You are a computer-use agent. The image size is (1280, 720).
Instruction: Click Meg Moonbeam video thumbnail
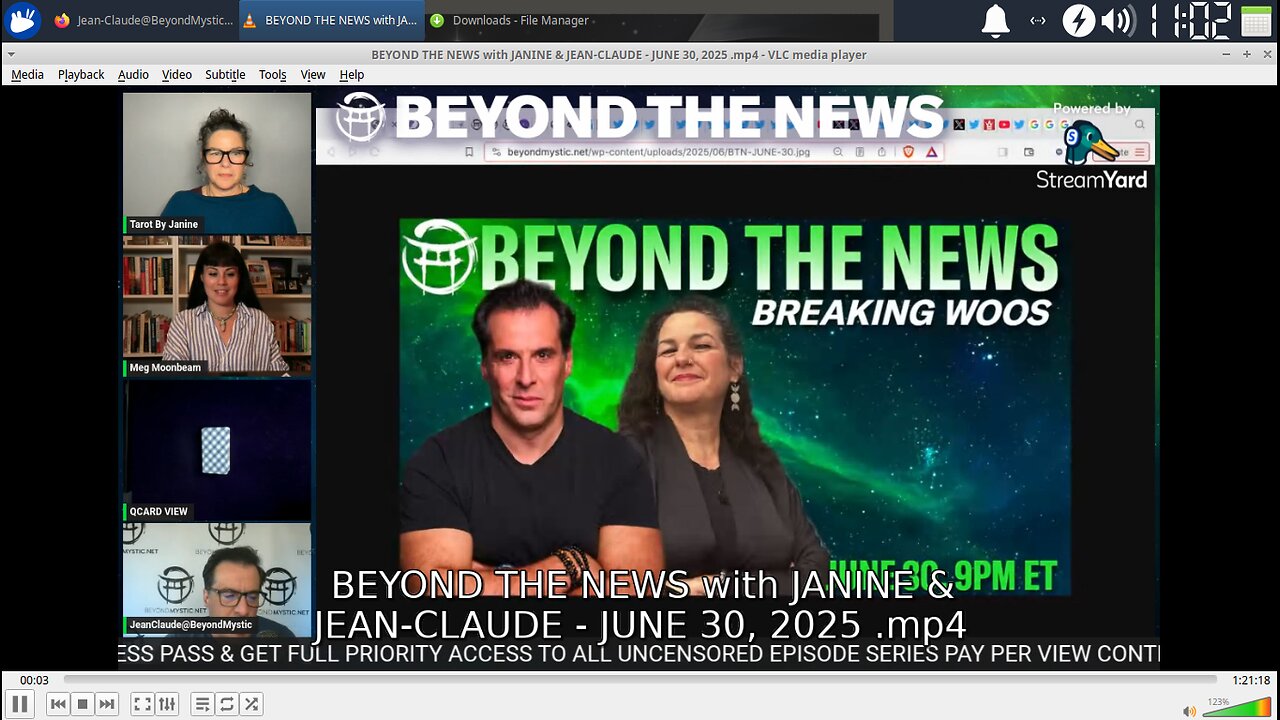point(217,306)
